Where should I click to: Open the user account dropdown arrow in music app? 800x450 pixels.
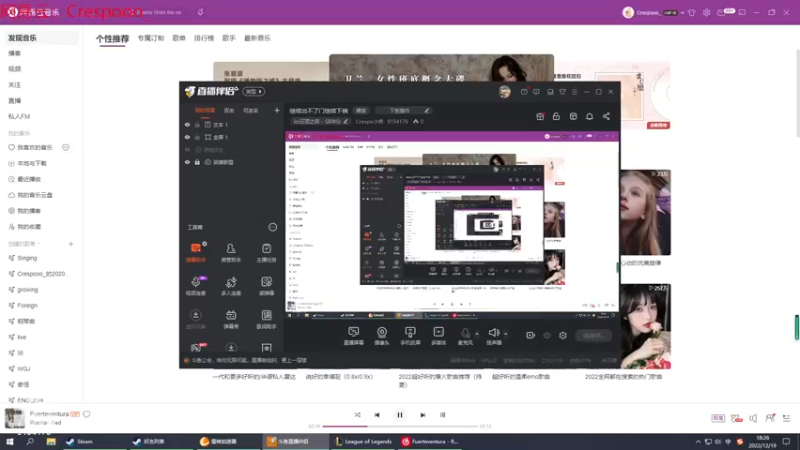(x=682, y=13)
